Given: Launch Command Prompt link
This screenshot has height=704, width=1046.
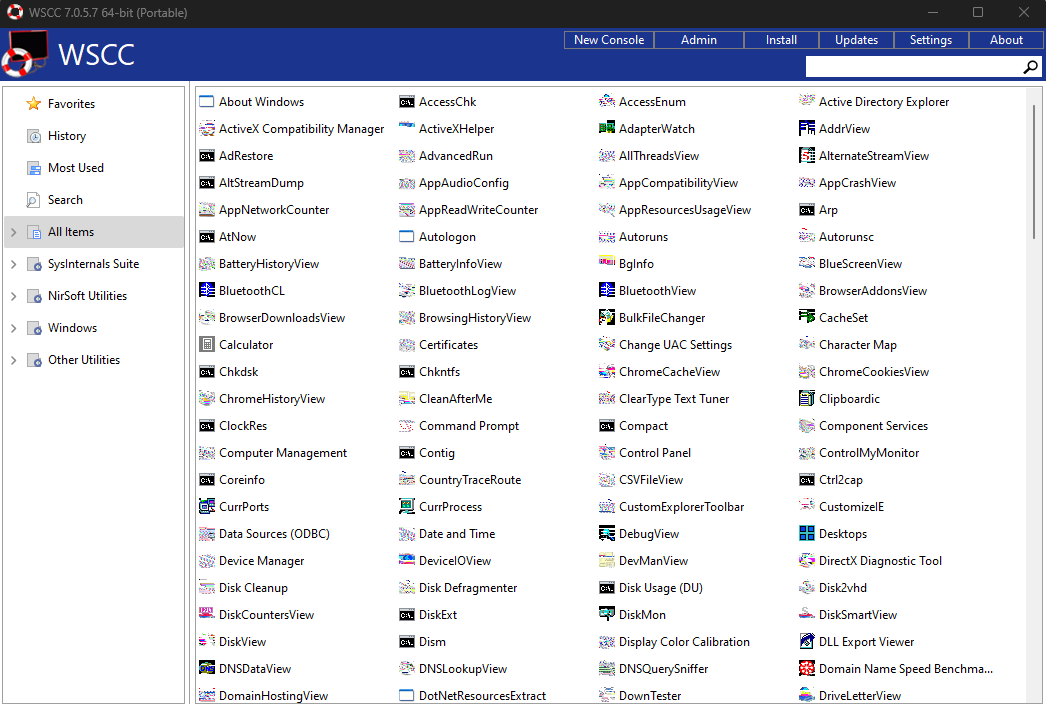Looking at the screenshot, I should click(x=468, y=426).
